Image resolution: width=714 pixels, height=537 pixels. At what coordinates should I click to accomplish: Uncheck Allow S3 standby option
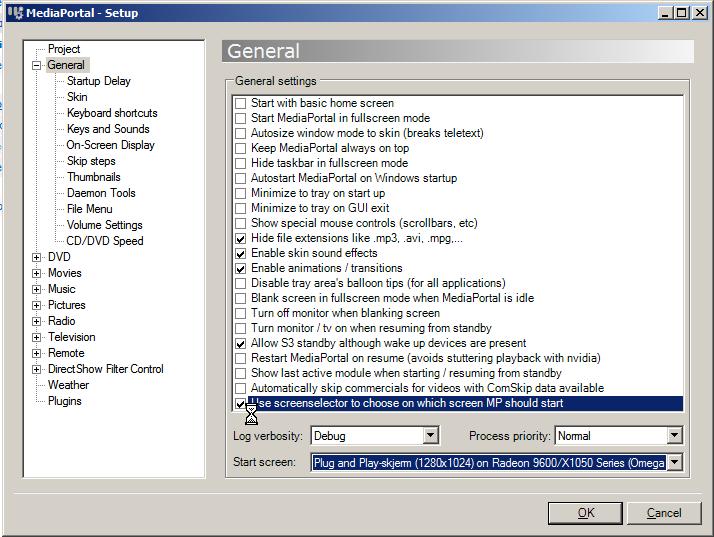pos(240,343)
